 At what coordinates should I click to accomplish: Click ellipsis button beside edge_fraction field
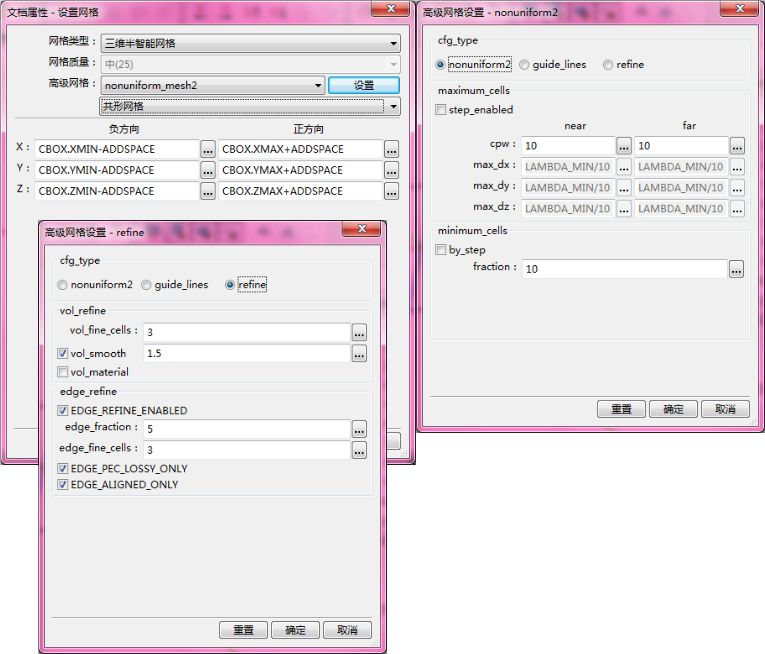point(359,428)
